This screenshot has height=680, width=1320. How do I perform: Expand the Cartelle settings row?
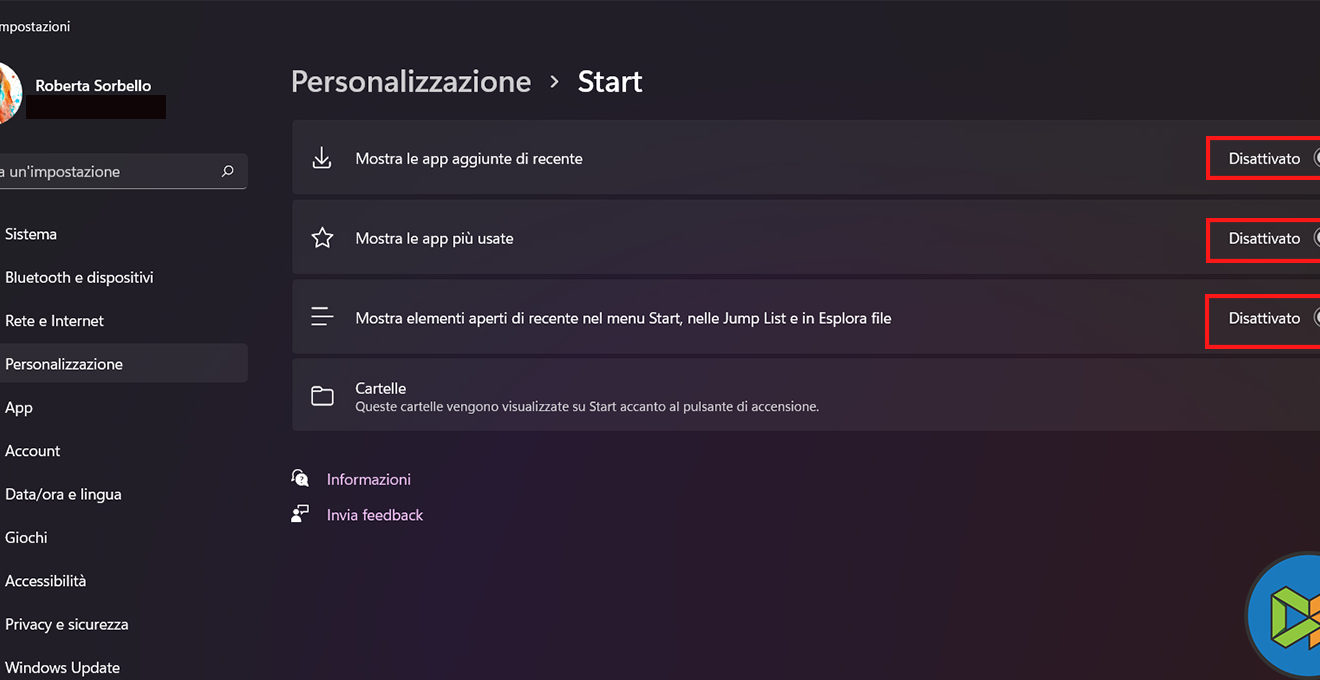click(x=800, y=396)
